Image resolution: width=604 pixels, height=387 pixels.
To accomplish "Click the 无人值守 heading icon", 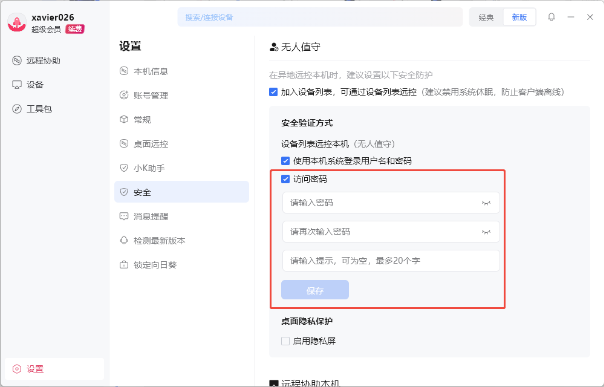I will pos(273,47).
